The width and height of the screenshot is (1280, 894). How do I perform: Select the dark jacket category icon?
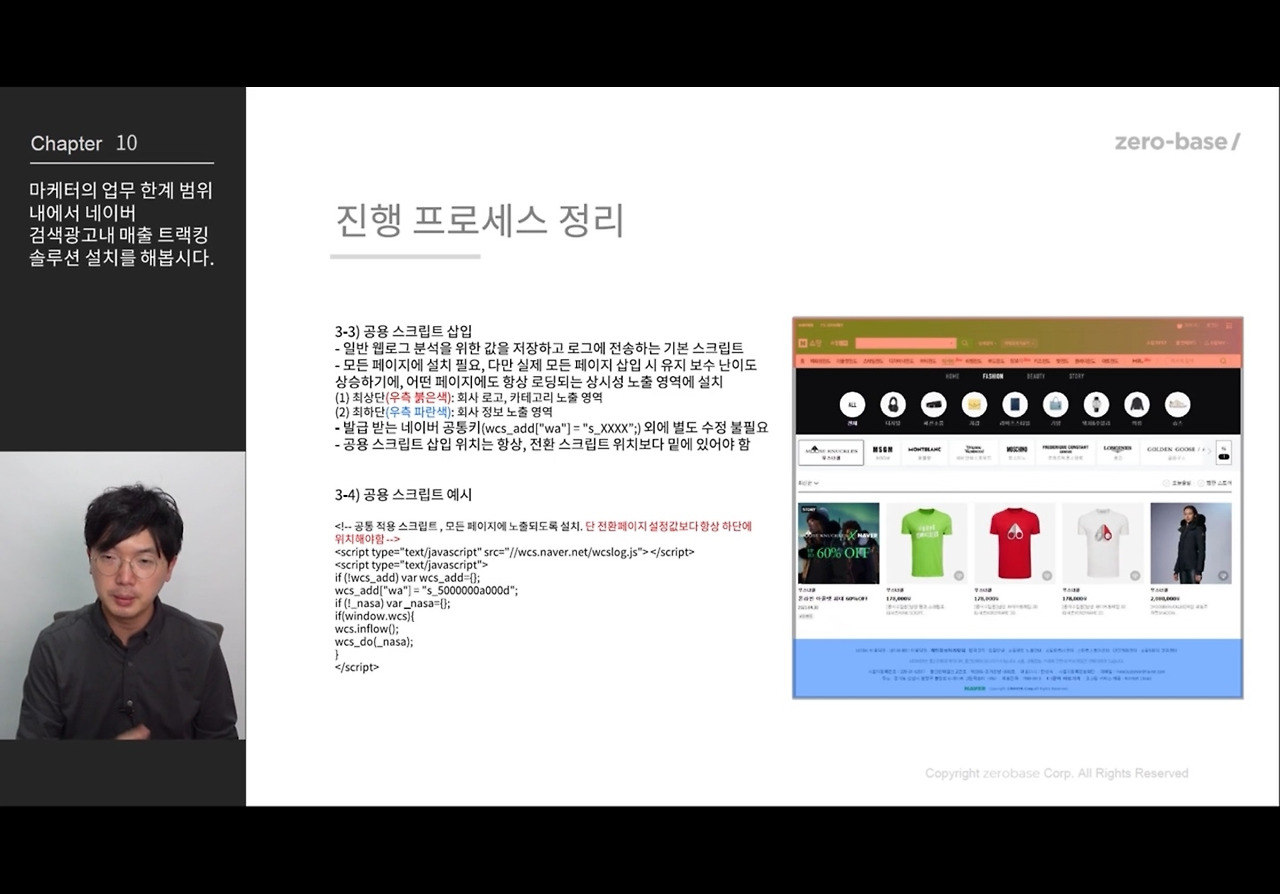tap(1136, 405)
